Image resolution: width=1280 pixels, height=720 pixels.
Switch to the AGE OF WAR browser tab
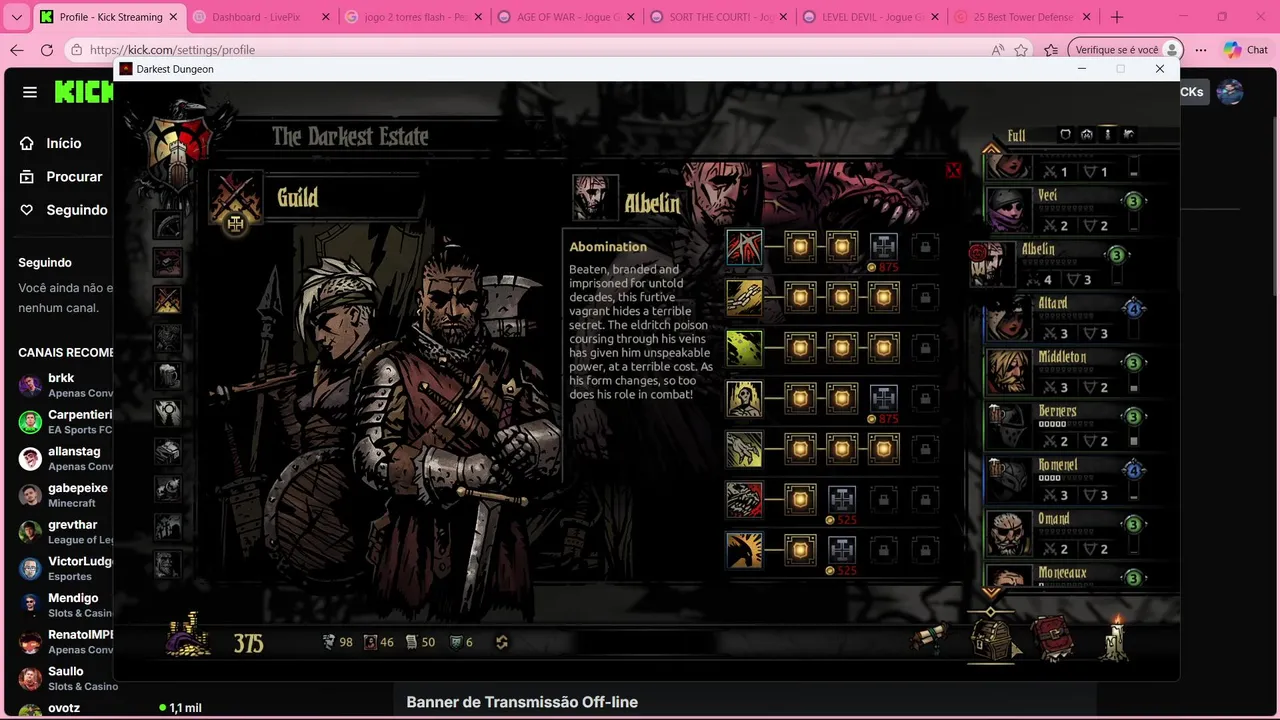click(568, 17)
